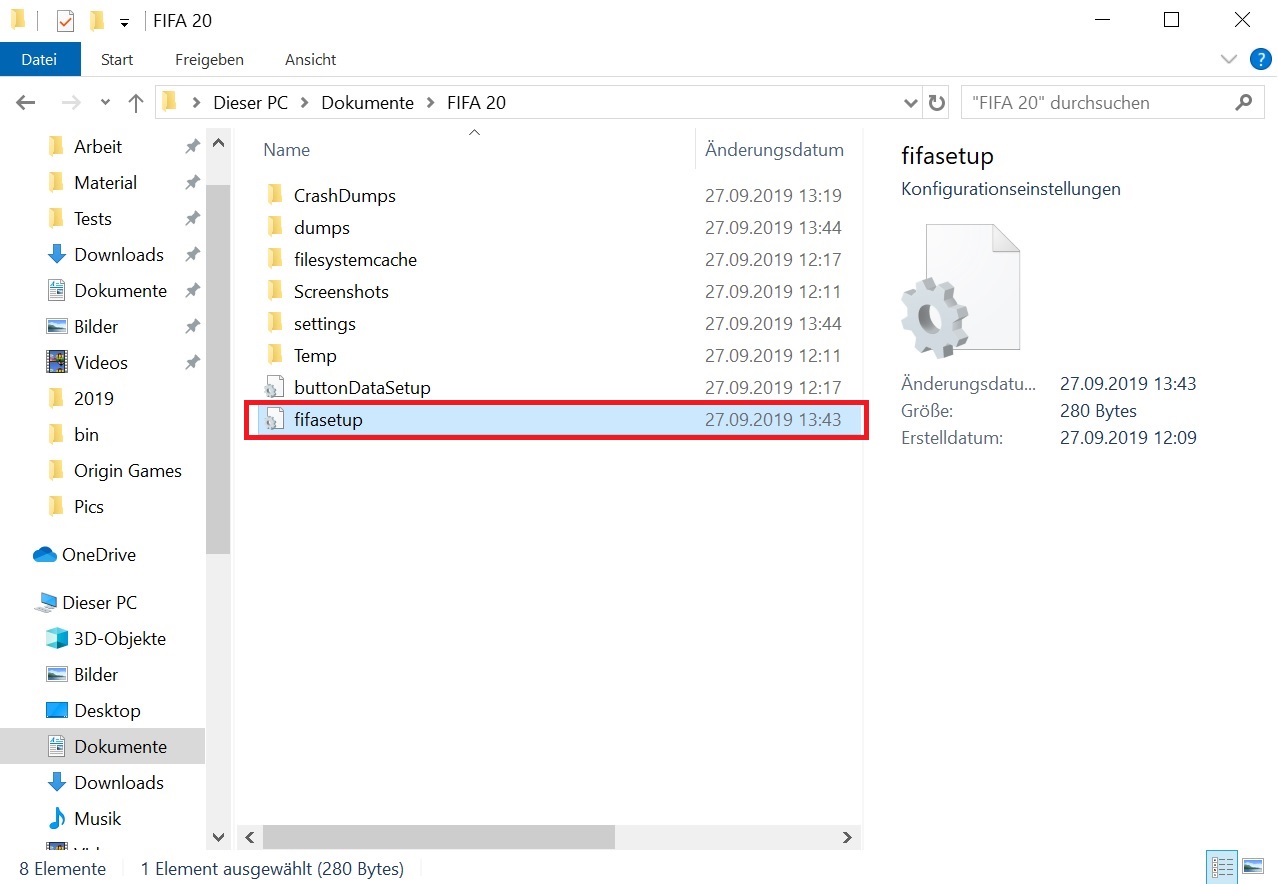Select the fifasetup file
The height and width of the screenshot is (884, 1278).
click(555, 420)
